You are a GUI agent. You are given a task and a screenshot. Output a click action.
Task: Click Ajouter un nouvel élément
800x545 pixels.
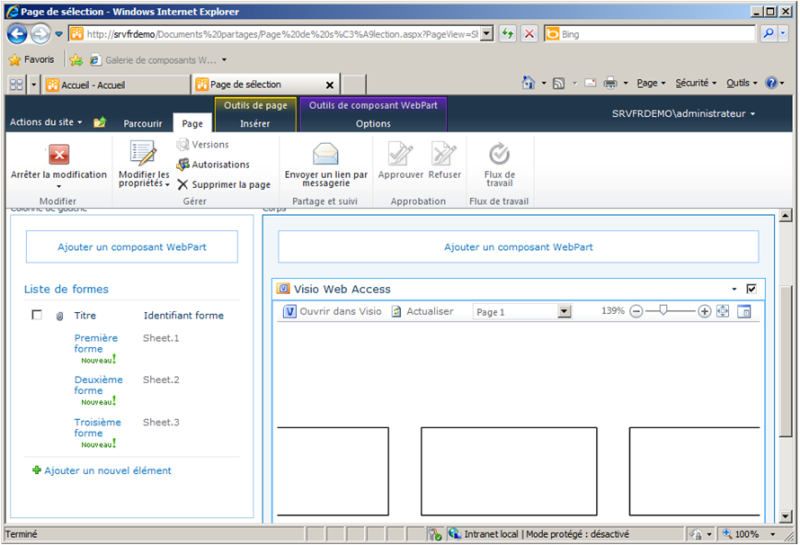pyautogui.click(x=107, y=470)
